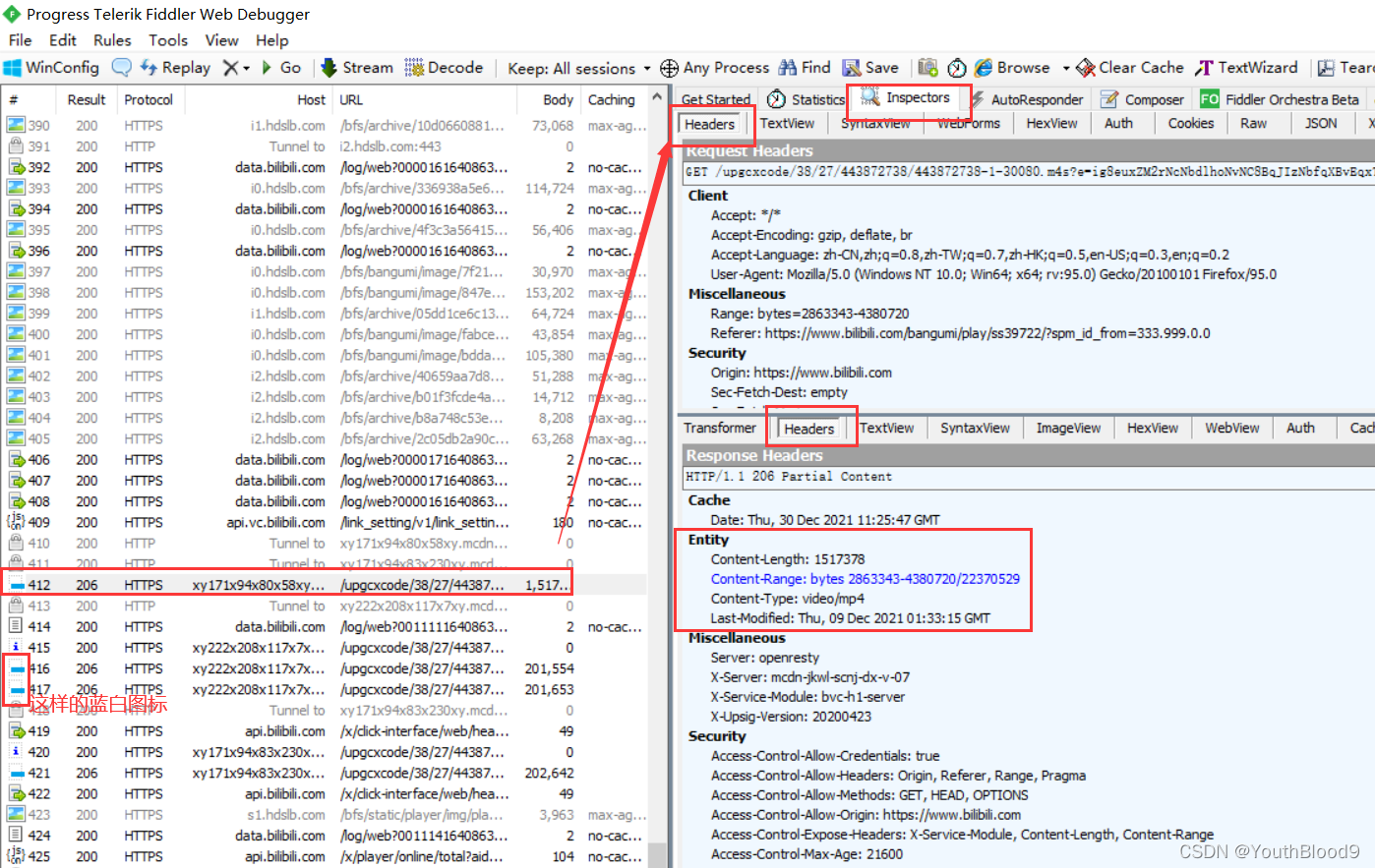Select session 412 with 206 result
The image size is (1375, 868).
click(x=325, y=585)
